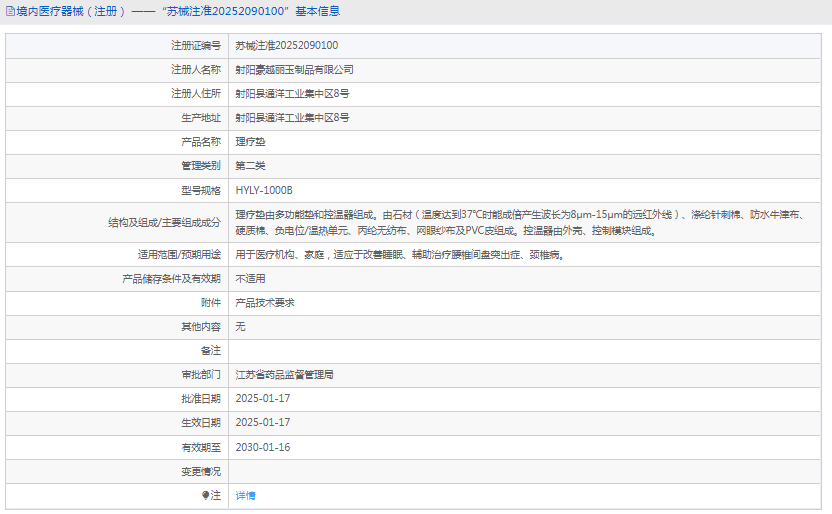This screenshot has width=832, height=514.
Task: Click the storage condition value 不适用
Action: (250, 278)
